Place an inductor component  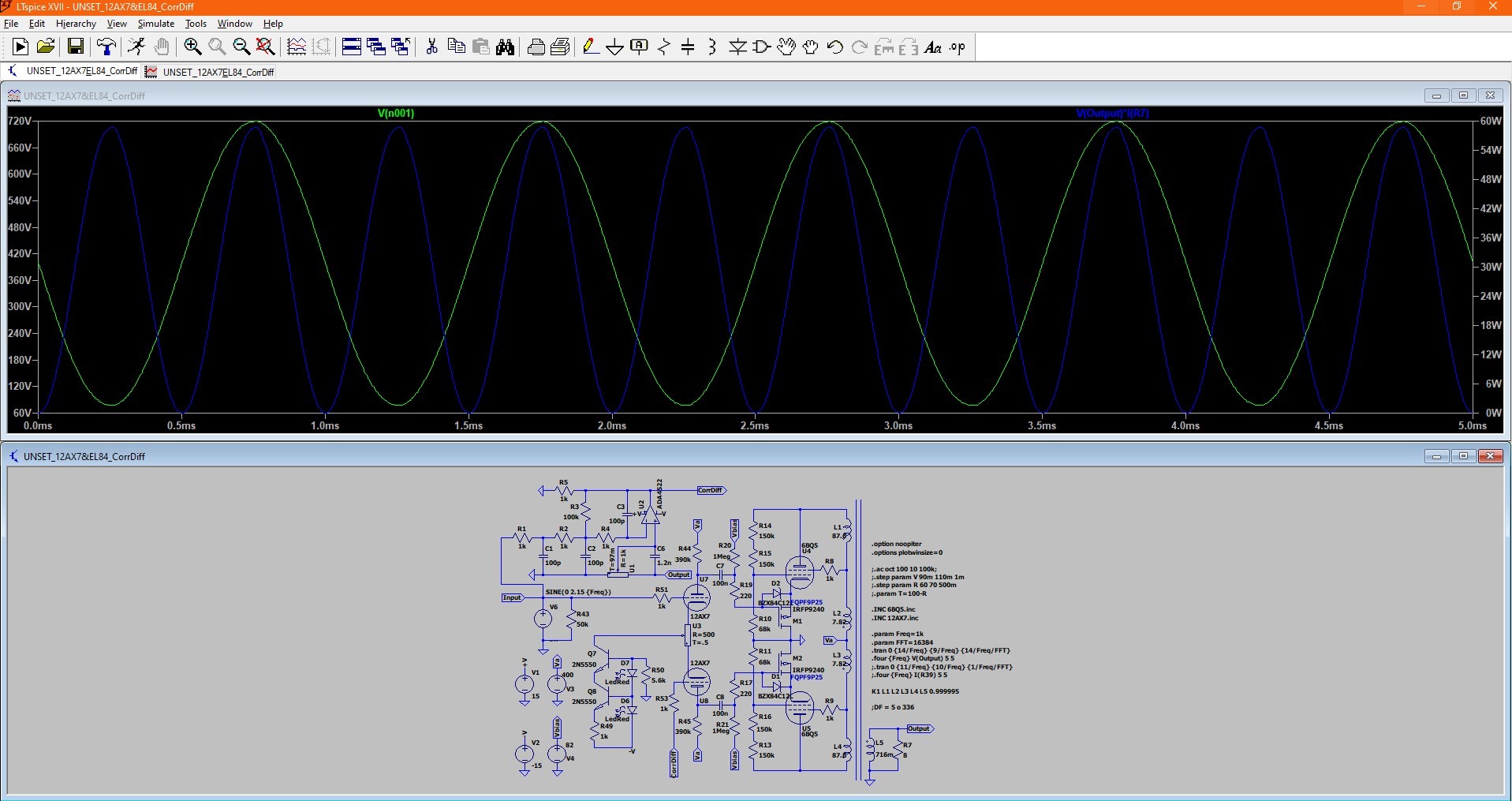click(712, 47)
